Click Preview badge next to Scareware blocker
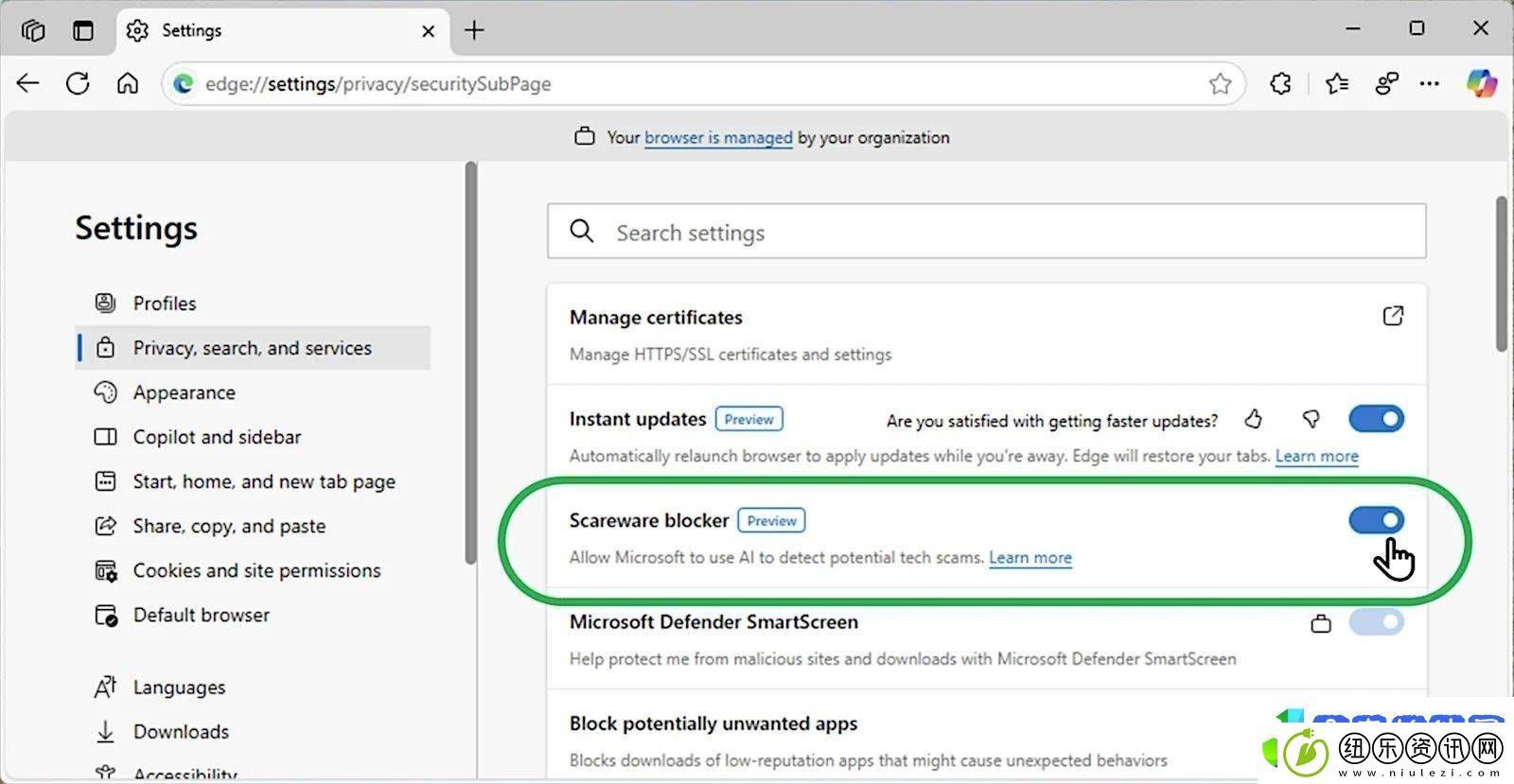This screenshot has width=1514, height=784. 772,520
